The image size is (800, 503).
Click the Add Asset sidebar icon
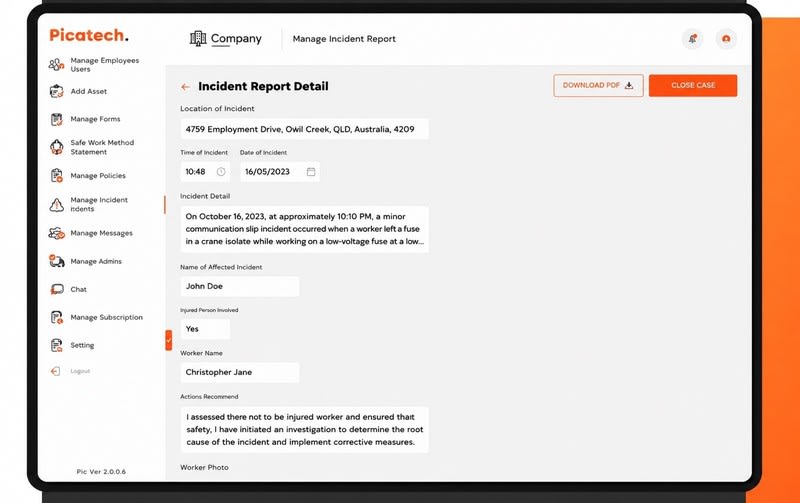[x=56, y=91]
